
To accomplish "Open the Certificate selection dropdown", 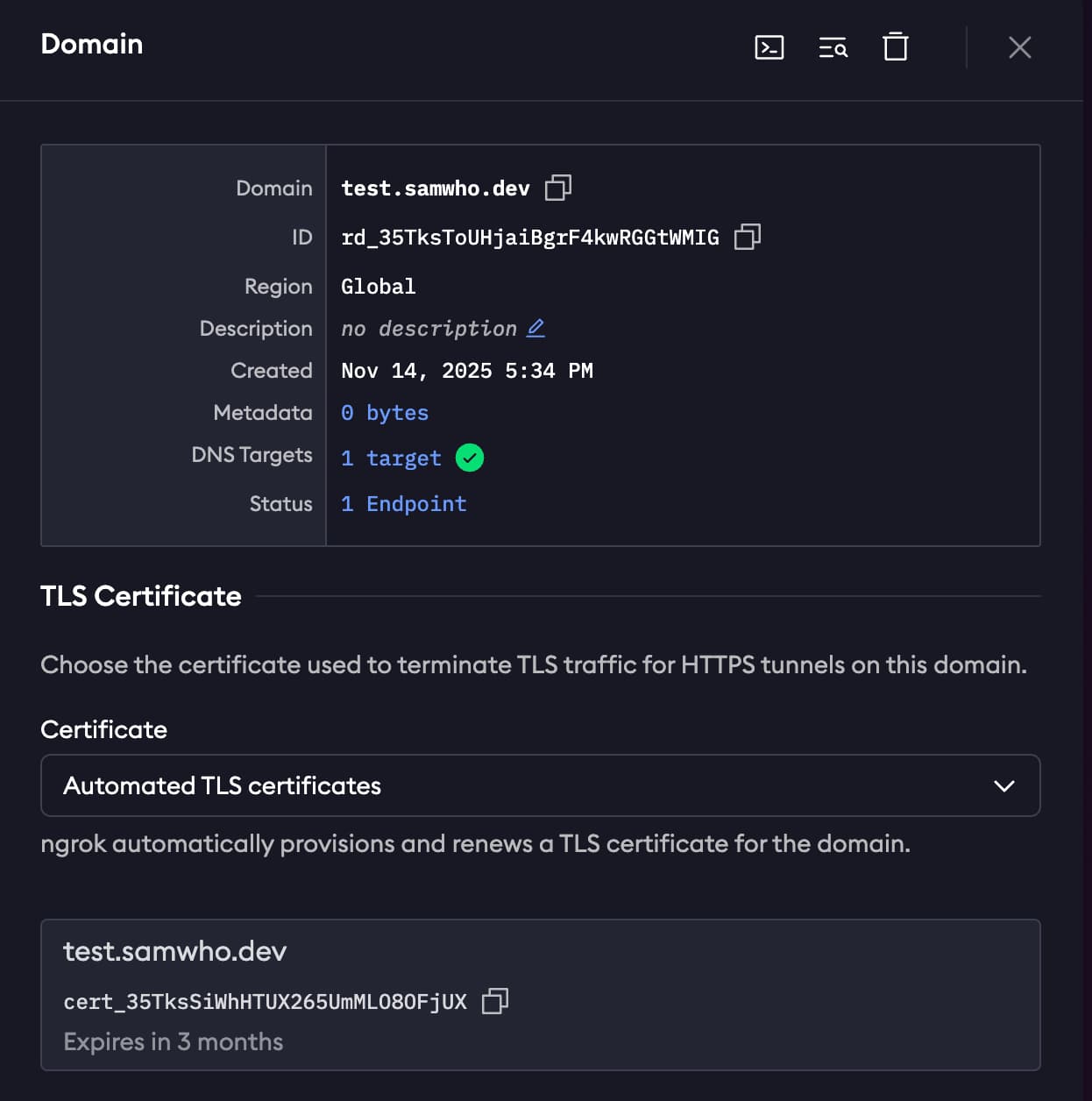I will (x=540, y=785).
